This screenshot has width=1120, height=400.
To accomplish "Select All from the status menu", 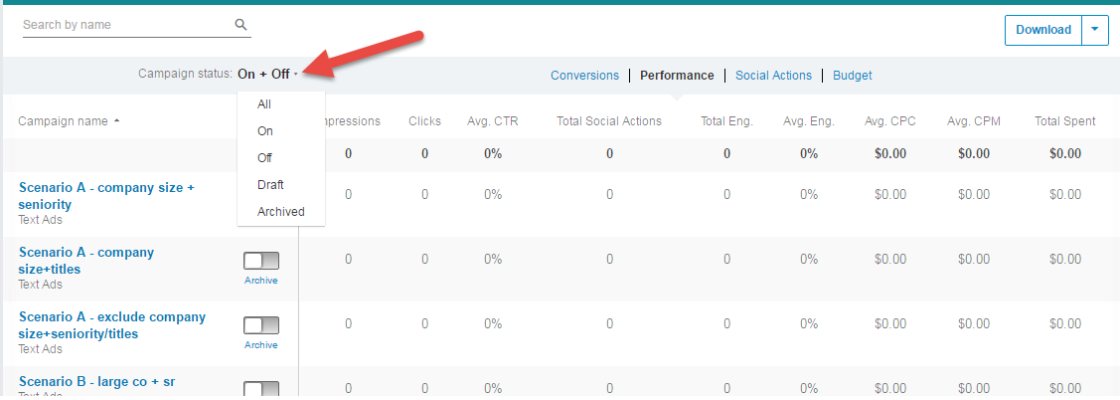I will click(x=264, y=104).
